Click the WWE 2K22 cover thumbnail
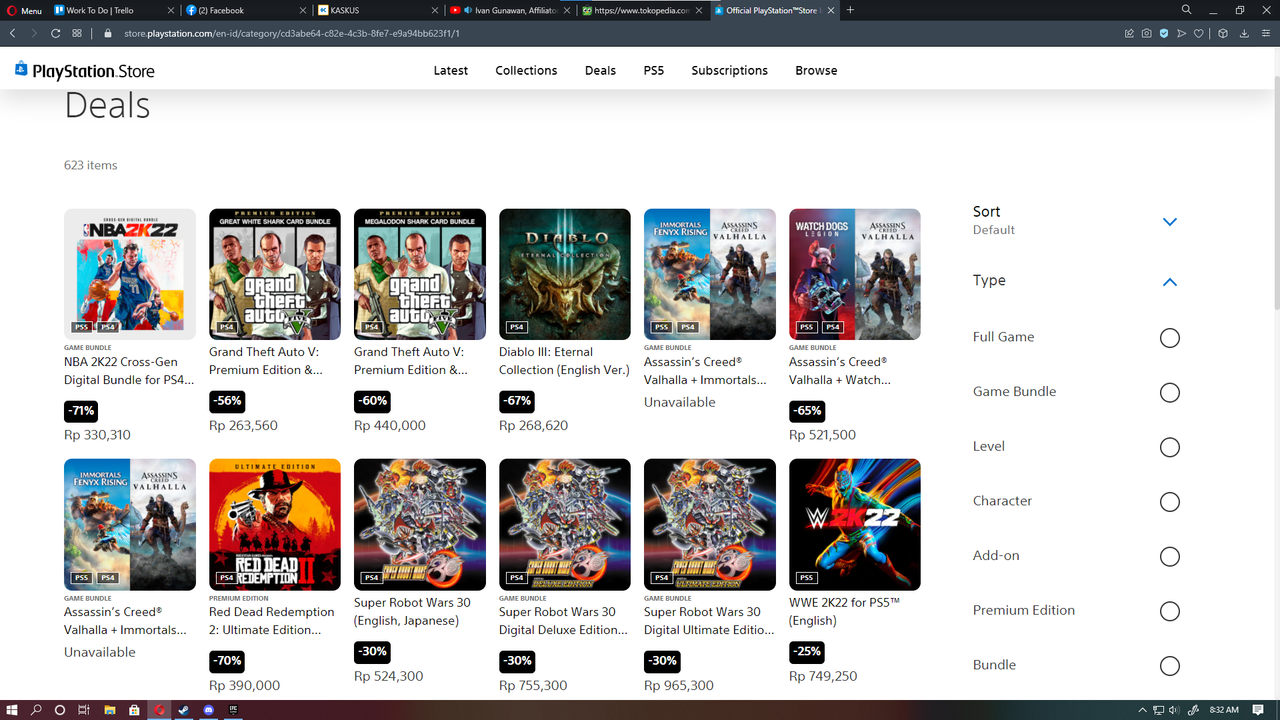The height and width of the screenshot is (720, 1280). pos(855,524)
